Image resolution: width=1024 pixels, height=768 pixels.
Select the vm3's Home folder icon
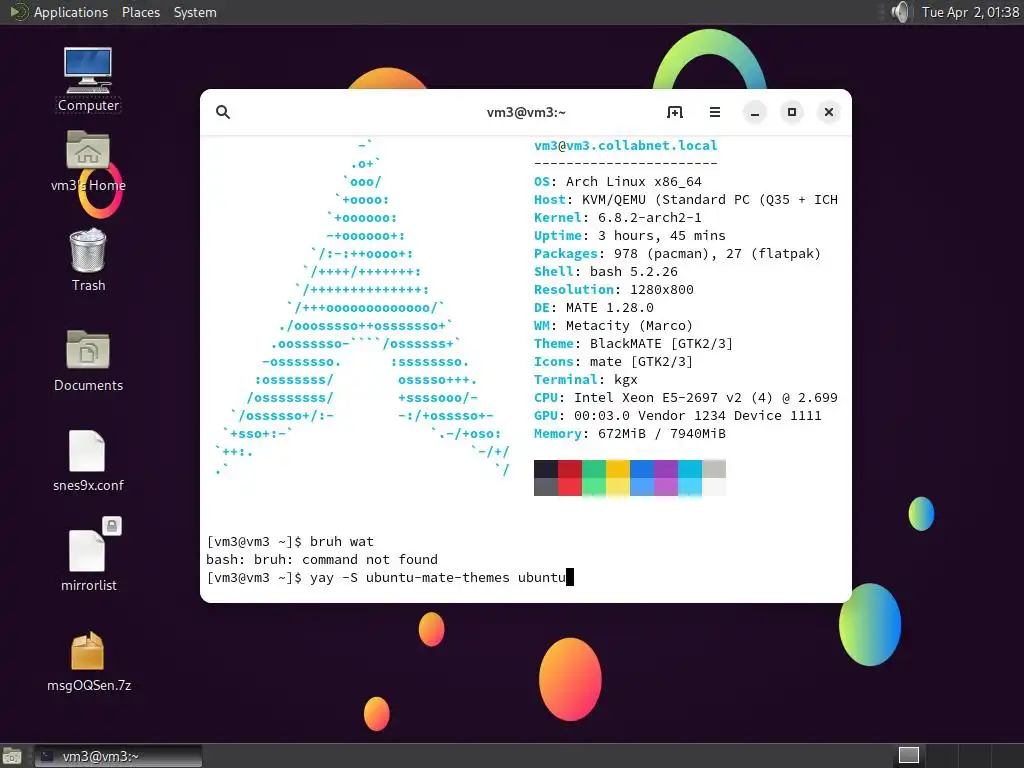click(x=88, y=161)
